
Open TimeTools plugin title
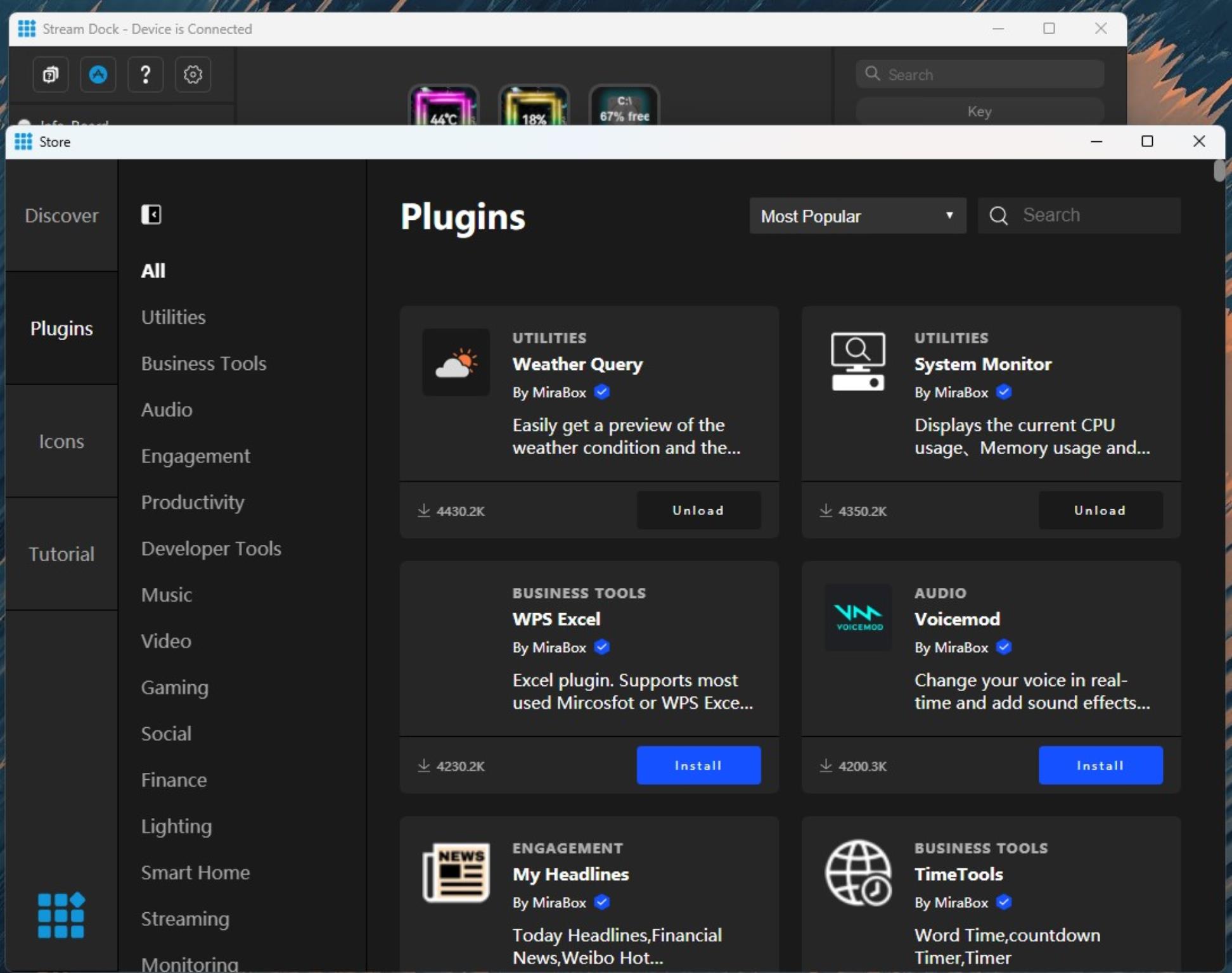pyautogui.click(x=958, y=874)
